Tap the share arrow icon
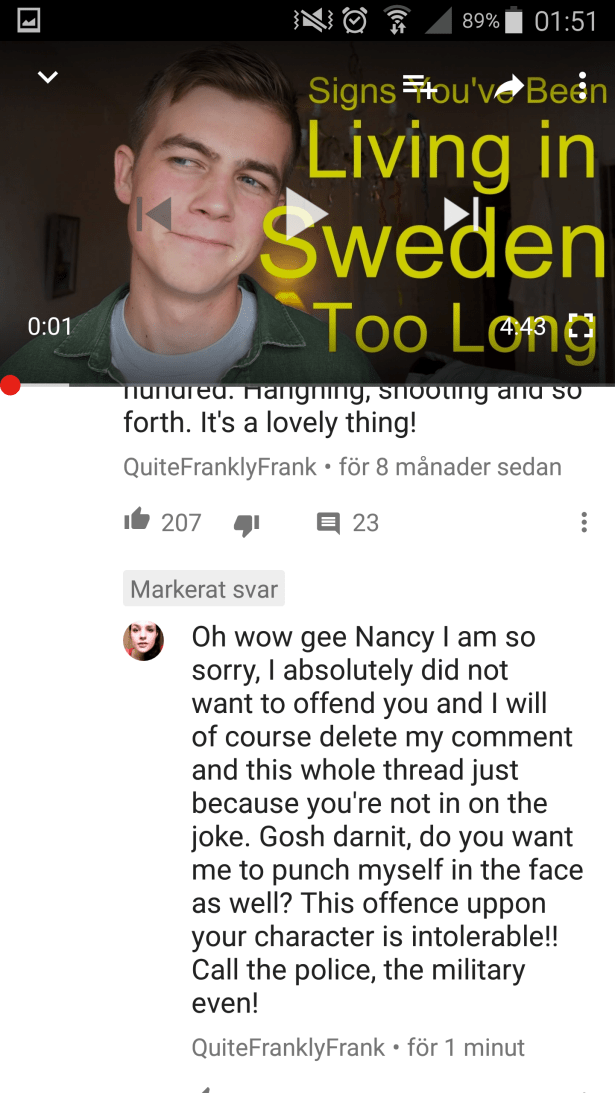The width and height of the screenshot is (615, 1093). [x=508, y=86]
